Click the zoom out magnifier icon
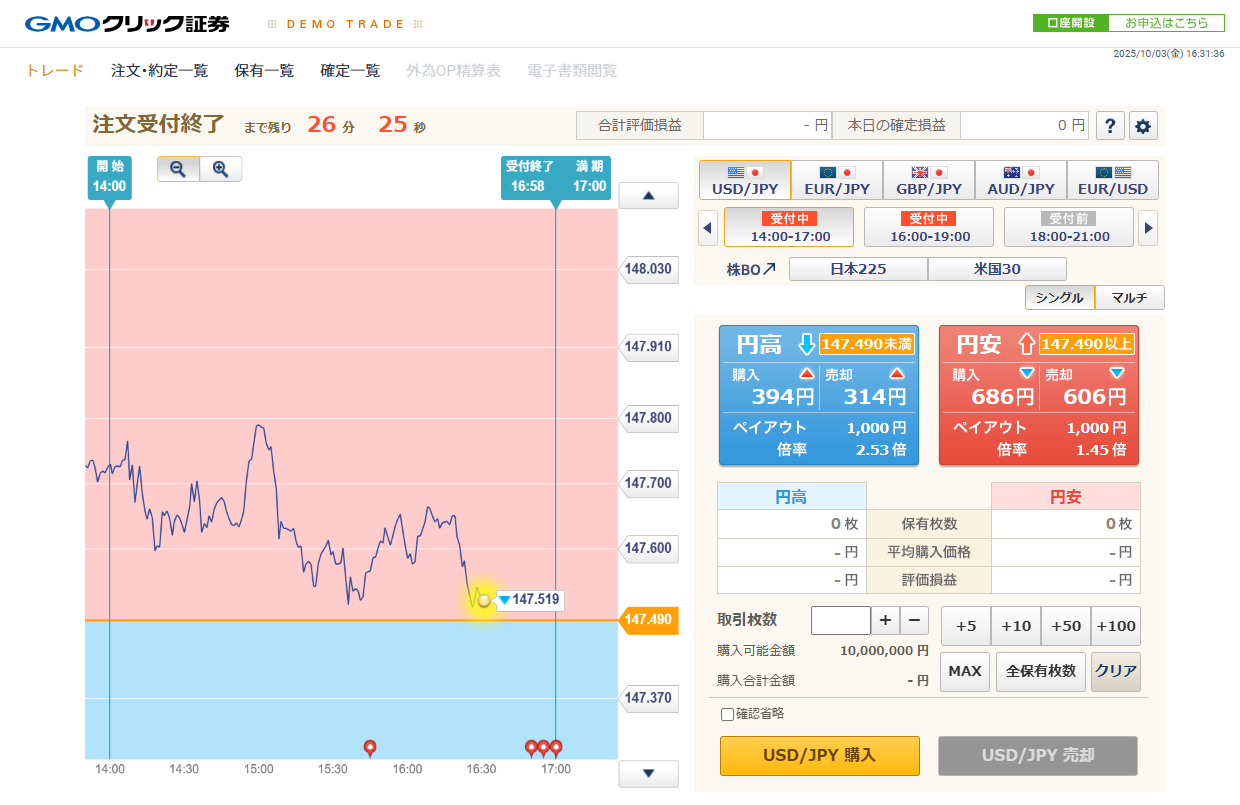This screenshot has height=805, width=1240. pyautogui.click(x=178, y=169)
